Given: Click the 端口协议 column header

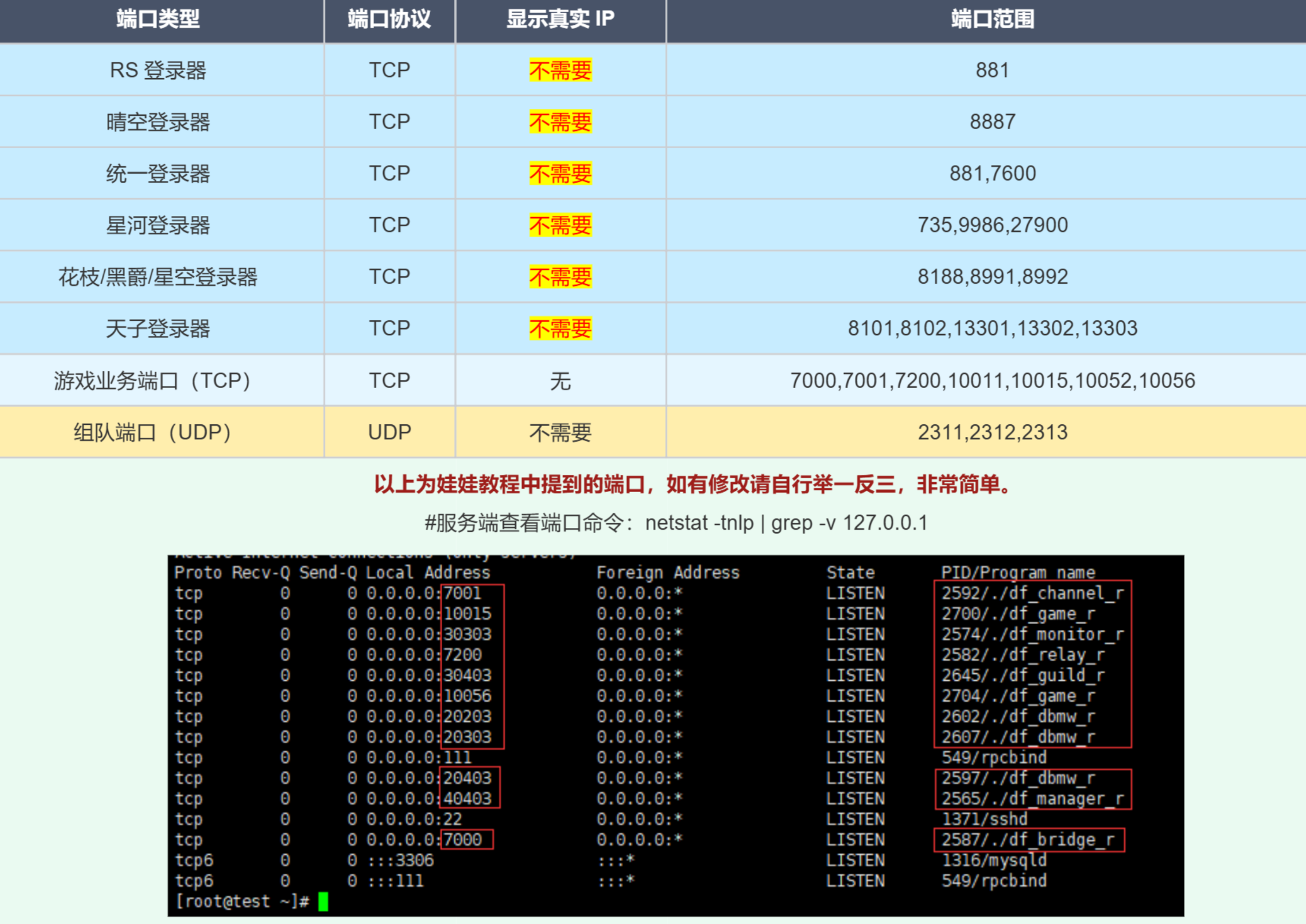Looking at the screenshot, I should click(389, 20).
